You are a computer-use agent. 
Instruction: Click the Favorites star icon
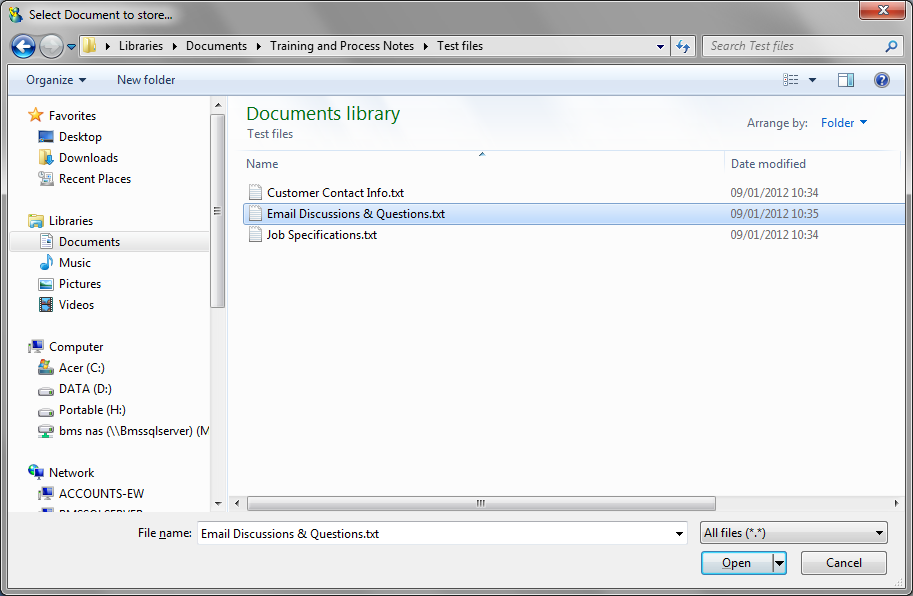point(36,115)
